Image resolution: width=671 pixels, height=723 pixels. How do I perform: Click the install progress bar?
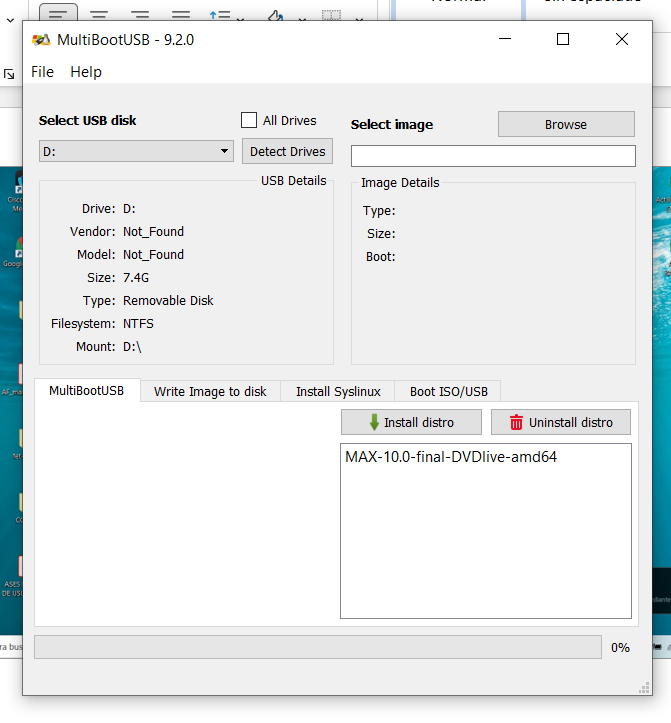[x=318, y=647]
